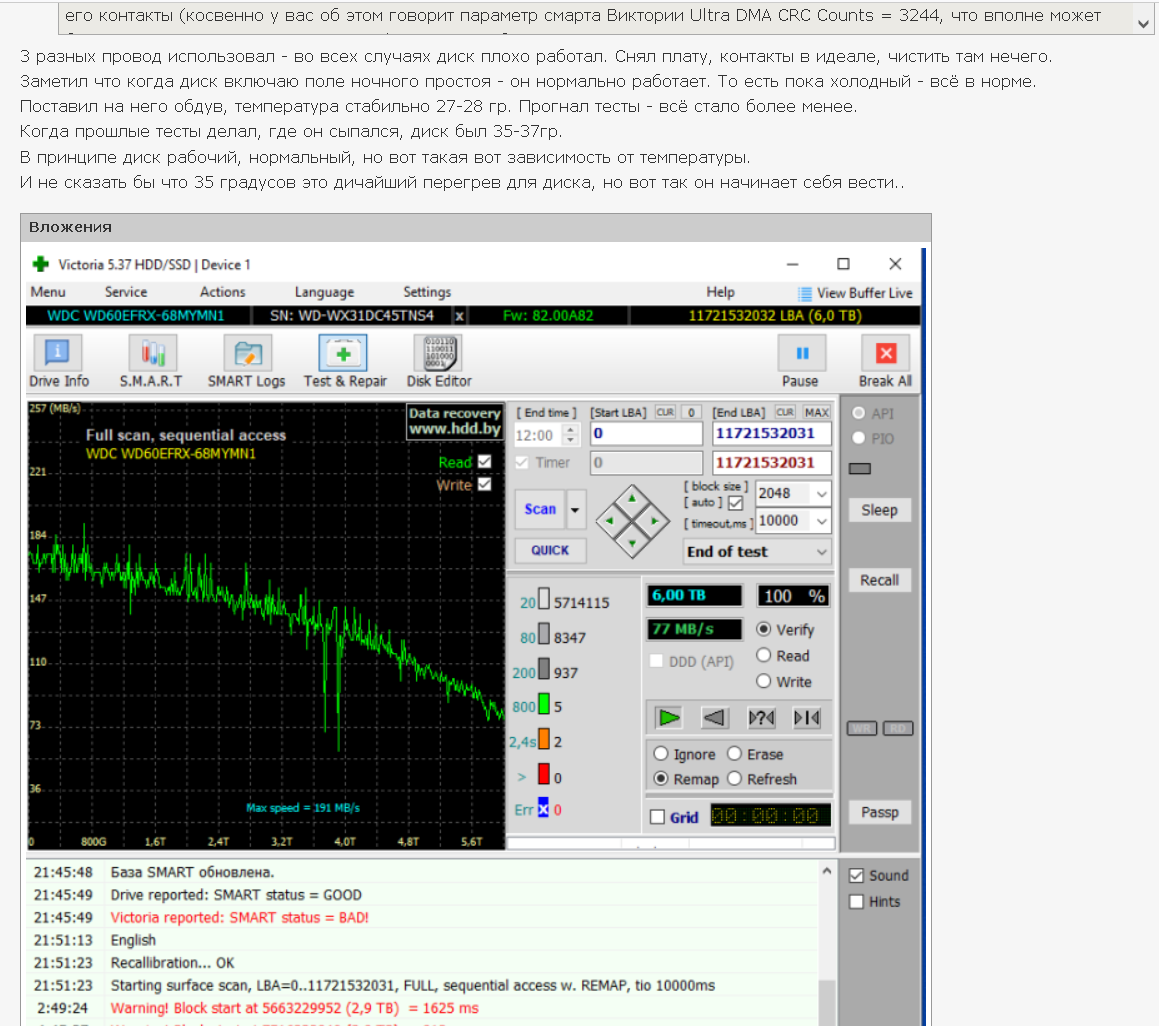Viewport: 1159px width, 1026px height.
Task: Click the Passp button
Action: coord(879,812)
